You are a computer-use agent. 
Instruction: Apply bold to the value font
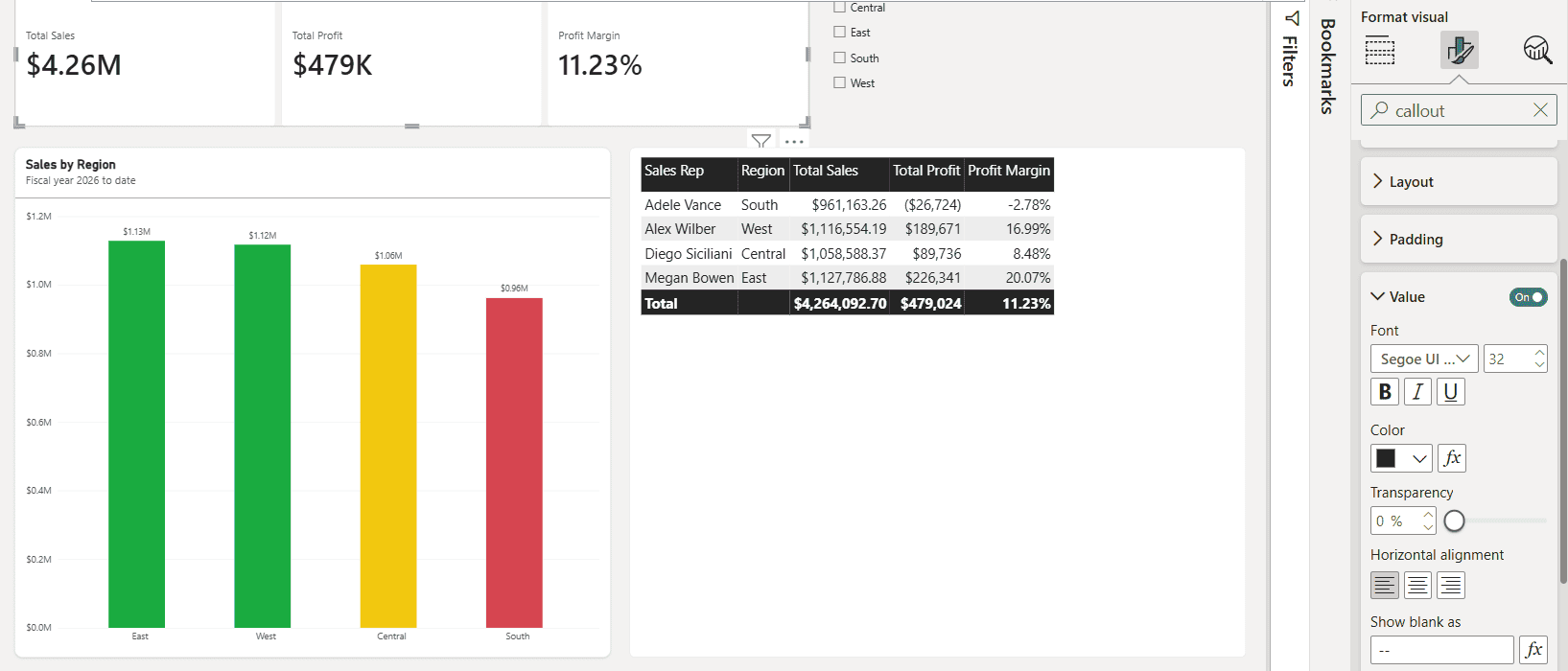pos(1384,391)
